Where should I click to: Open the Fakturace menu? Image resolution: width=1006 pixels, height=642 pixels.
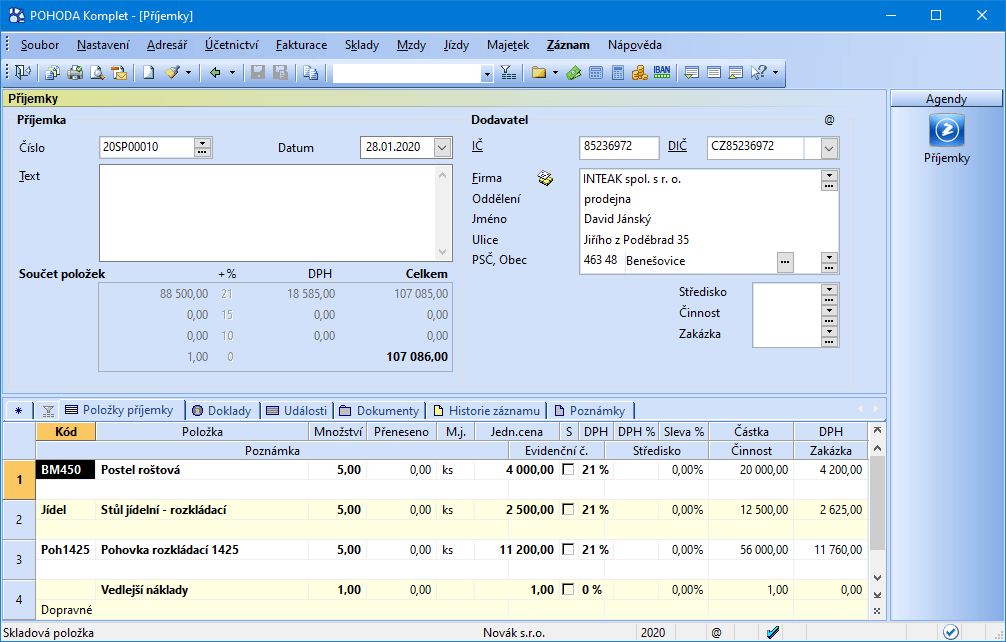pos(302,45)
